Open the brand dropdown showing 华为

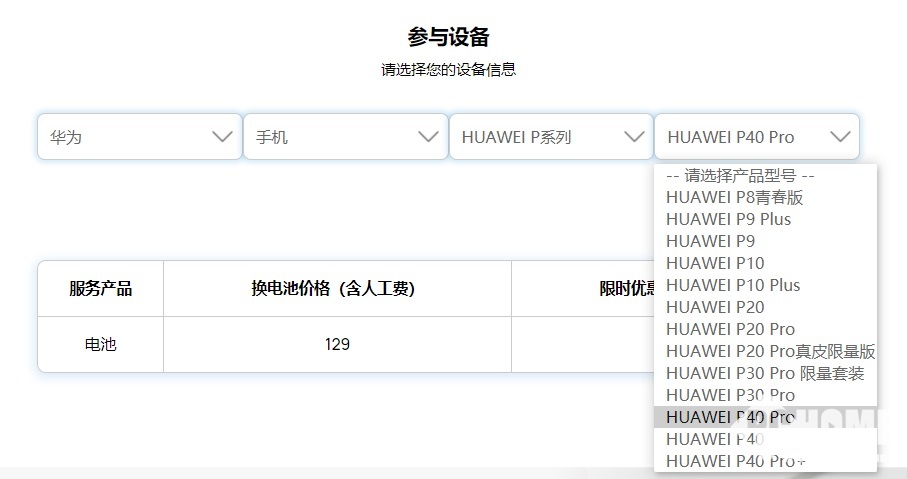[139, 137]
